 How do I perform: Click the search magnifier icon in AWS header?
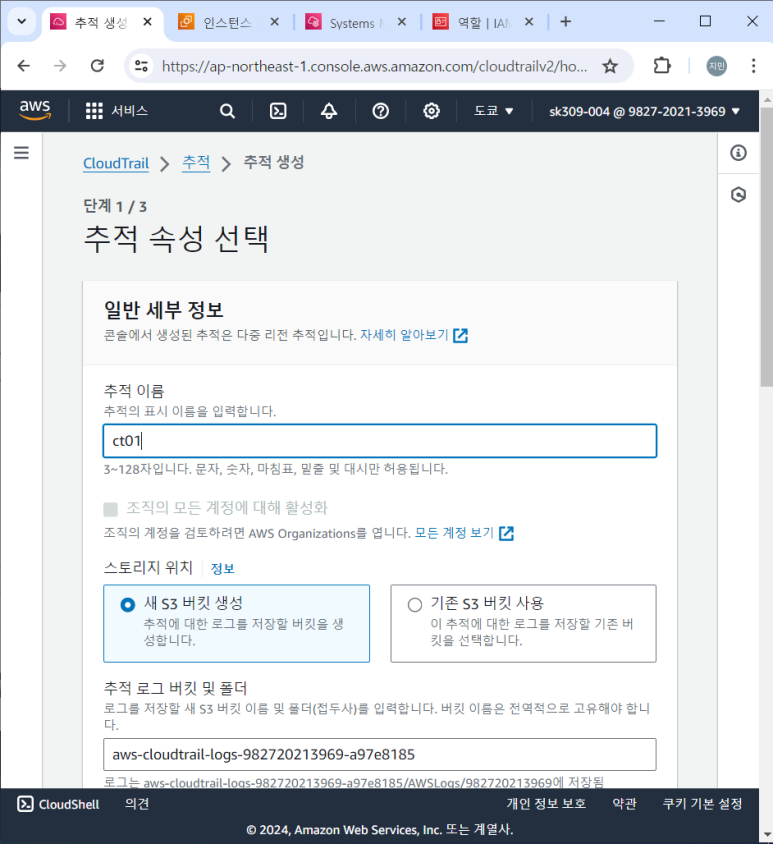coord(227,111)
